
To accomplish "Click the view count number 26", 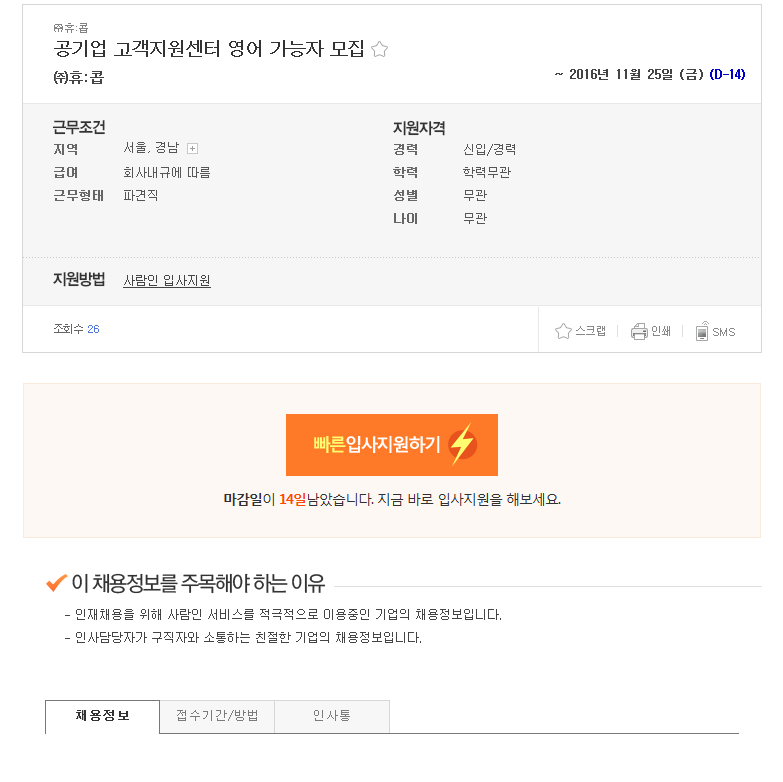I will click(x=93, y=329).
